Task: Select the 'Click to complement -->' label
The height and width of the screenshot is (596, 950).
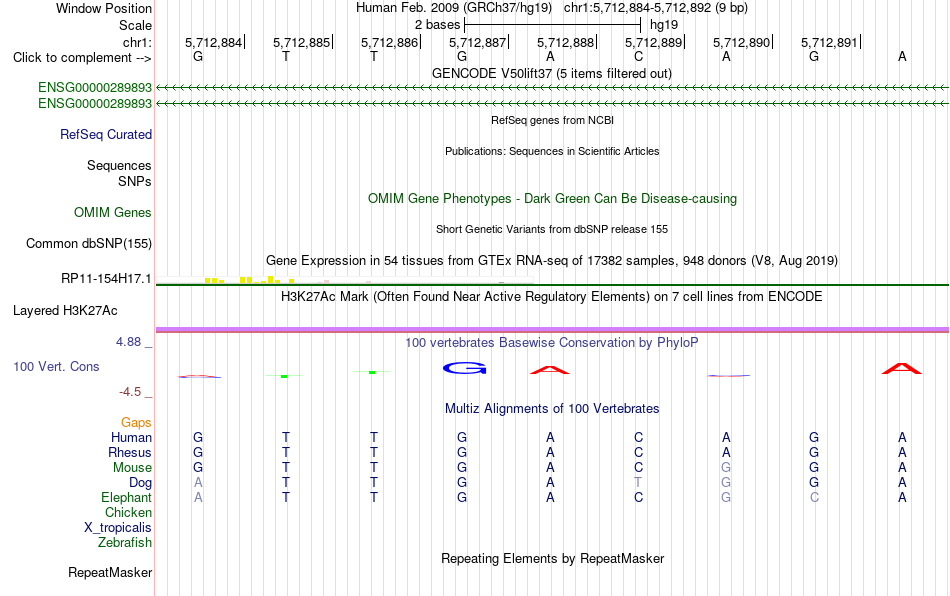Action: tap(82, 58)
